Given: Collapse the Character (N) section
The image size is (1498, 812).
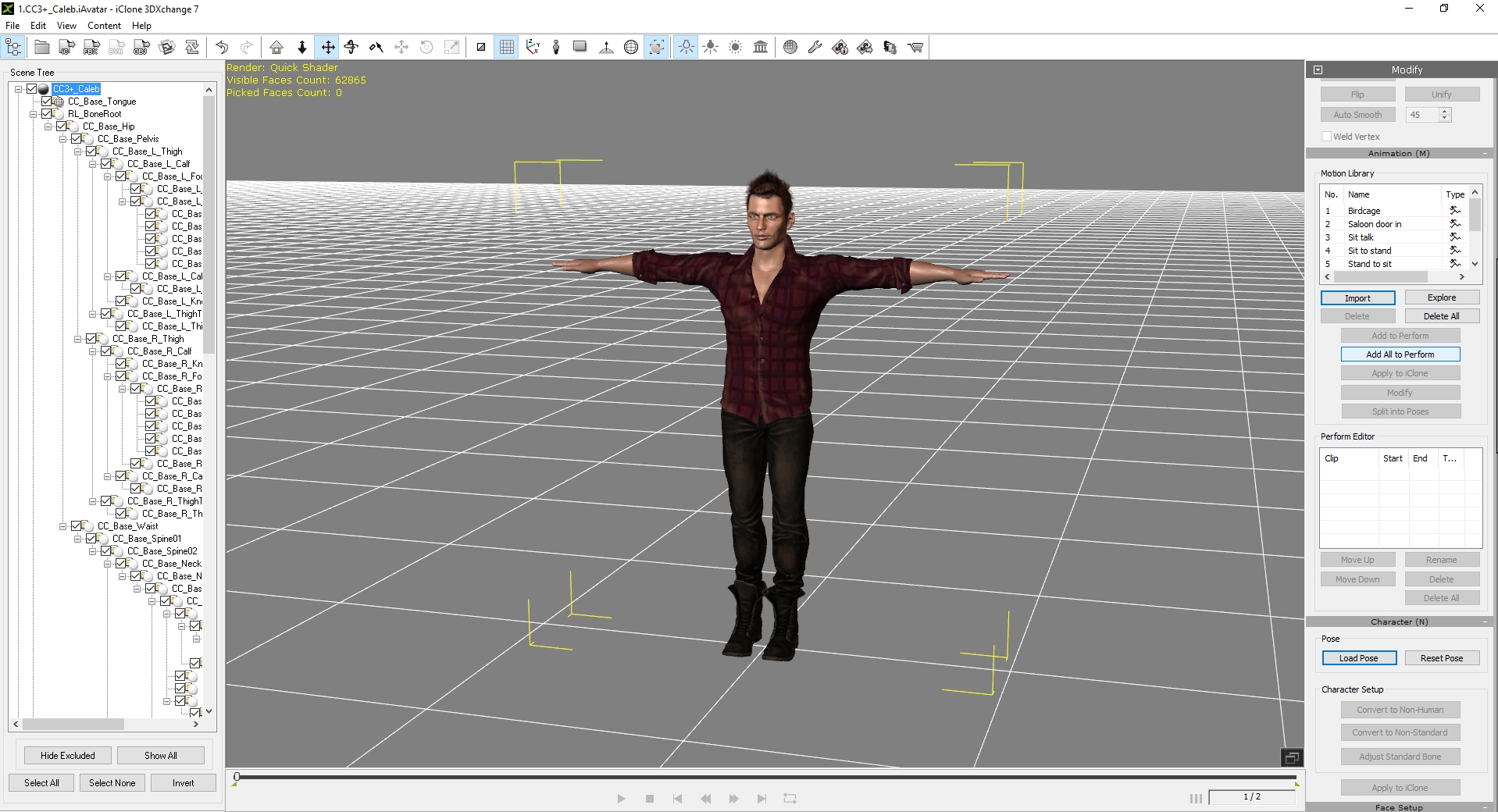Looking at the screenshot, I should (1484, 622).
